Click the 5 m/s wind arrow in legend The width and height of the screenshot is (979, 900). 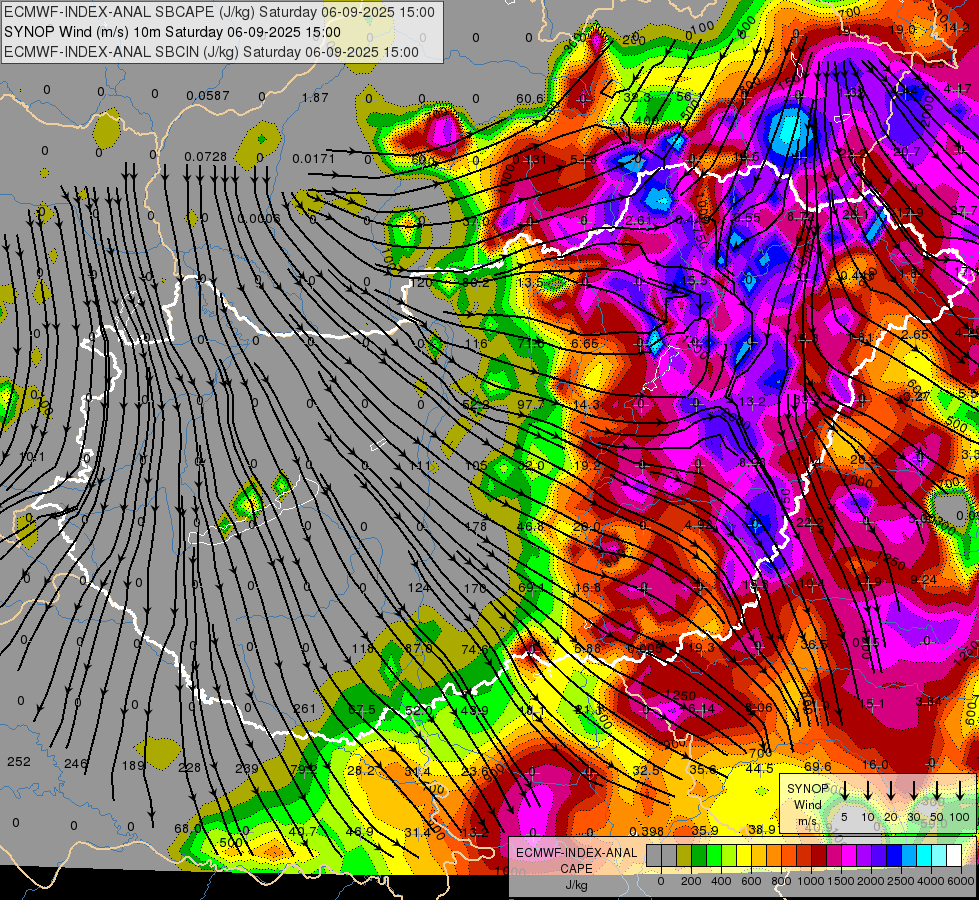[x=845, y=790]
